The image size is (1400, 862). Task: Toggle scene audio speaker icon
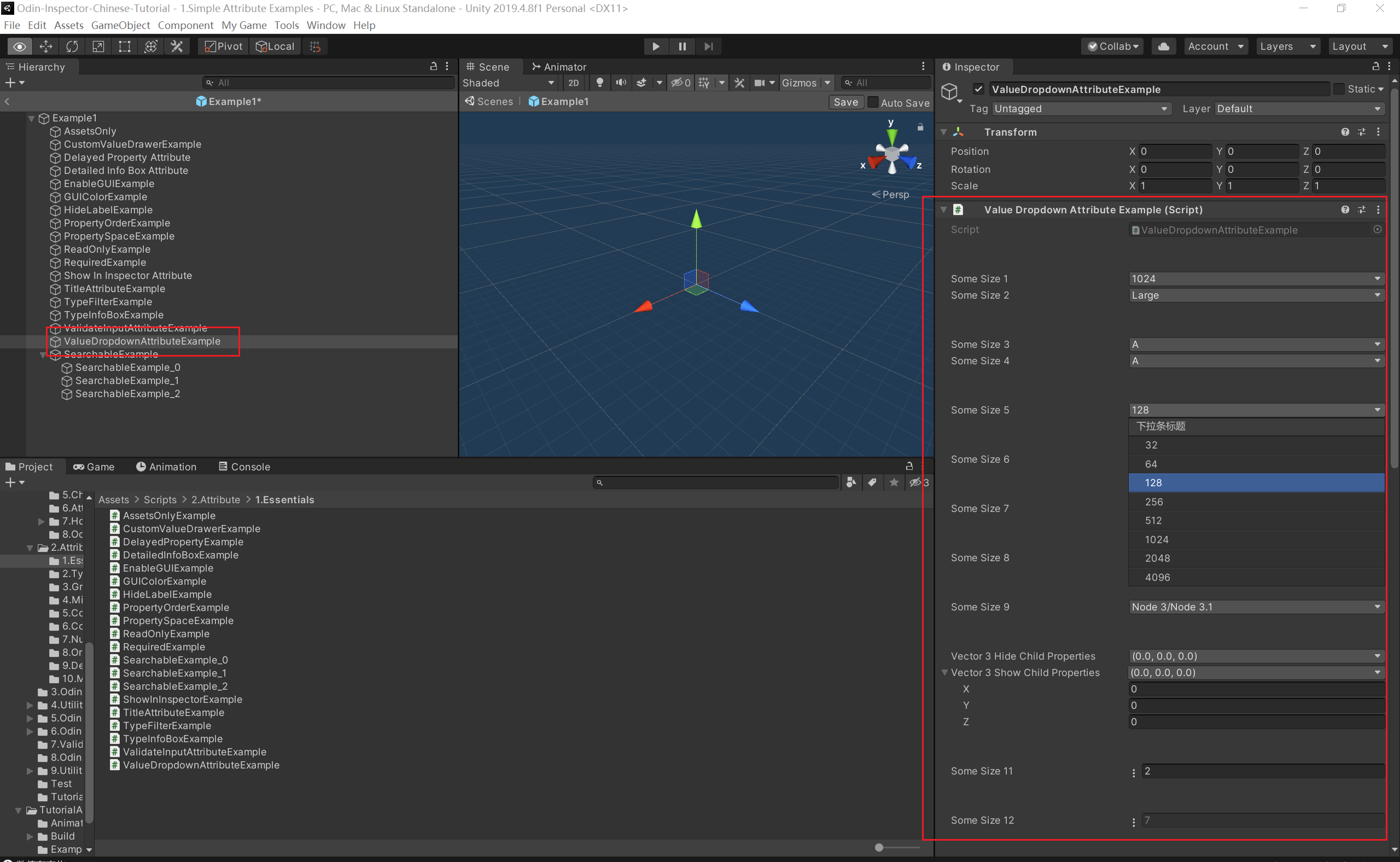[x=621, y=83]
